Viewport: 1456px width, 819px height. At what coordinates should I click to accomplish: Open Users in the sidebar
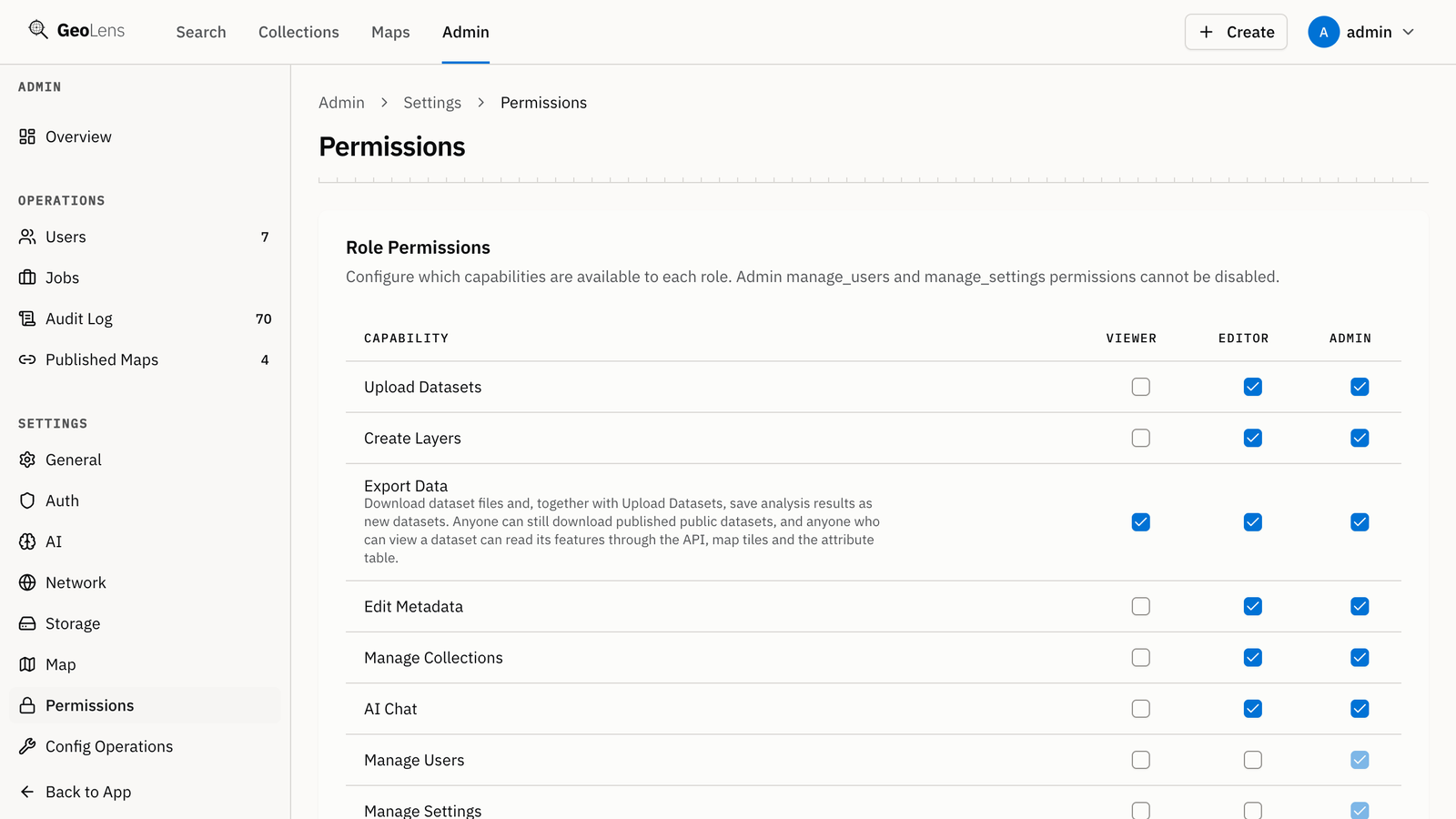pyautogui.click(x=145, y=237)
